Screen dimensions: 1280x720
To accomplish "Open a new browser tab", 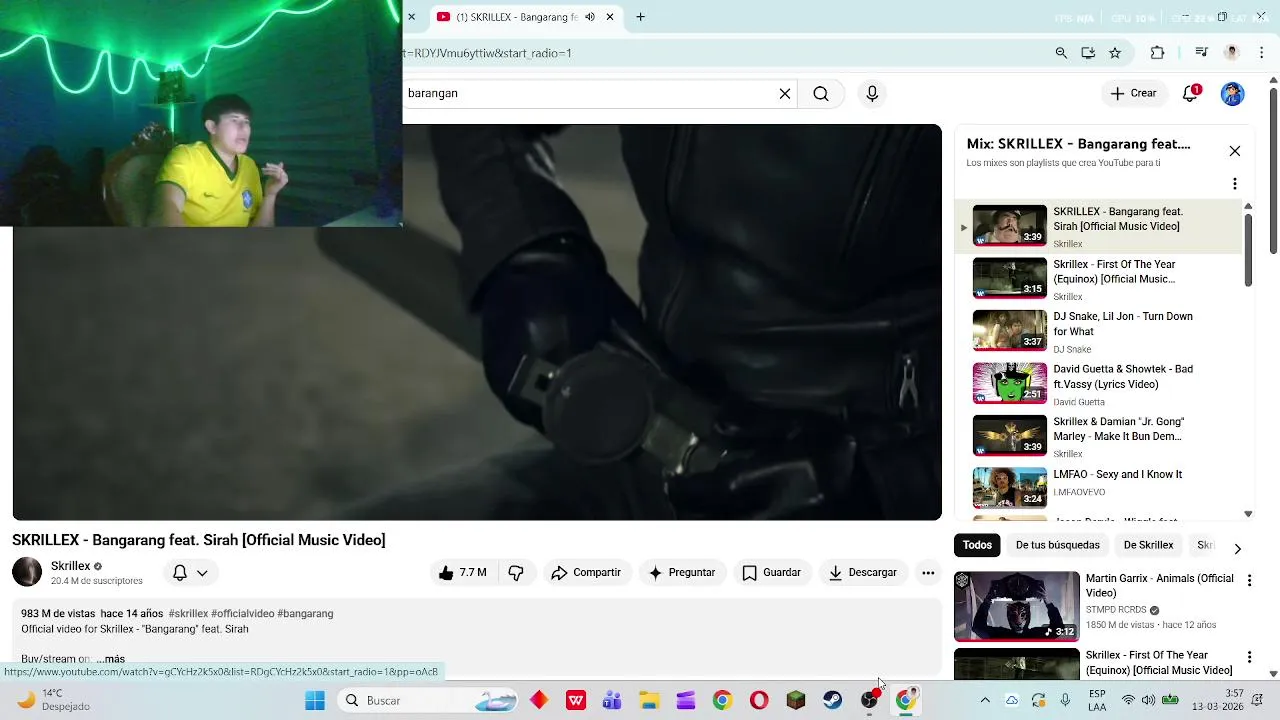I will click(x=640, y=17).
